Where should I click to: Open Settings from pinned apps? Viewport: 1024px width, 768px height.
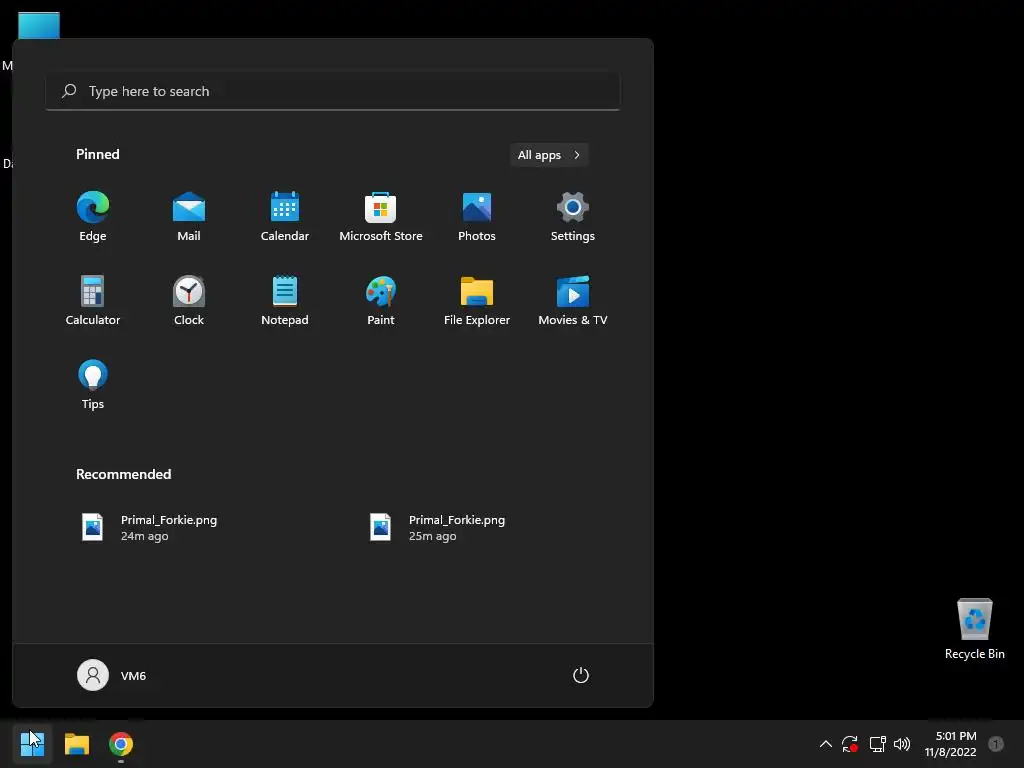pos(573,216)
